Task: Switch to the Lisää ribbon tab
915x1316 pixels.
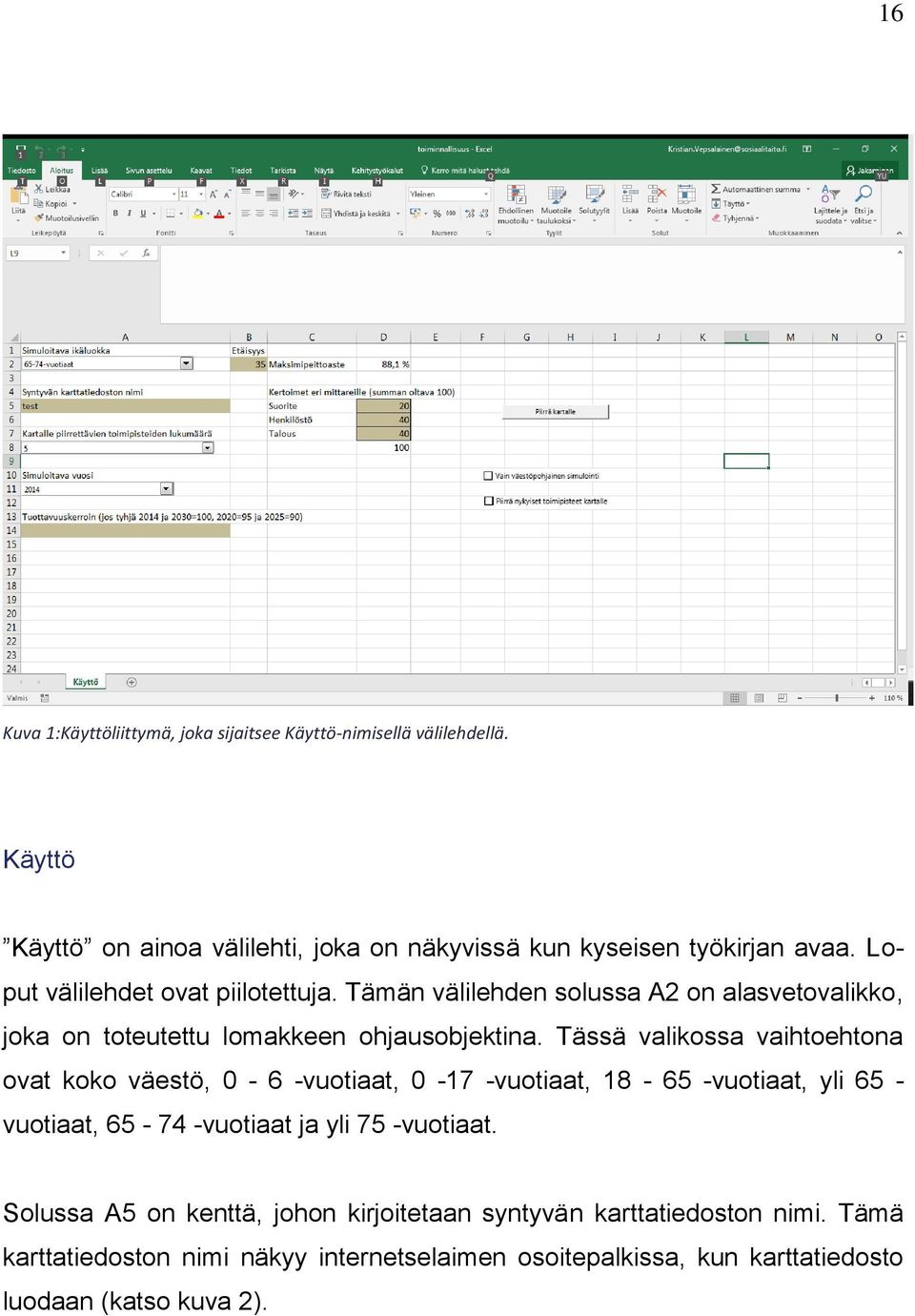Action: pos(99,171)
